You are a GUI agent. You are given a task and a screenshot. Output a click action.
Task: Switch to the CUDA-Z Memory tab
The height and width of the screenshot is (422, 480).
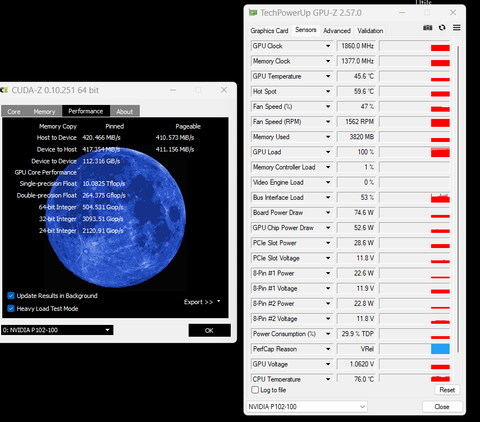pos(44,112)
